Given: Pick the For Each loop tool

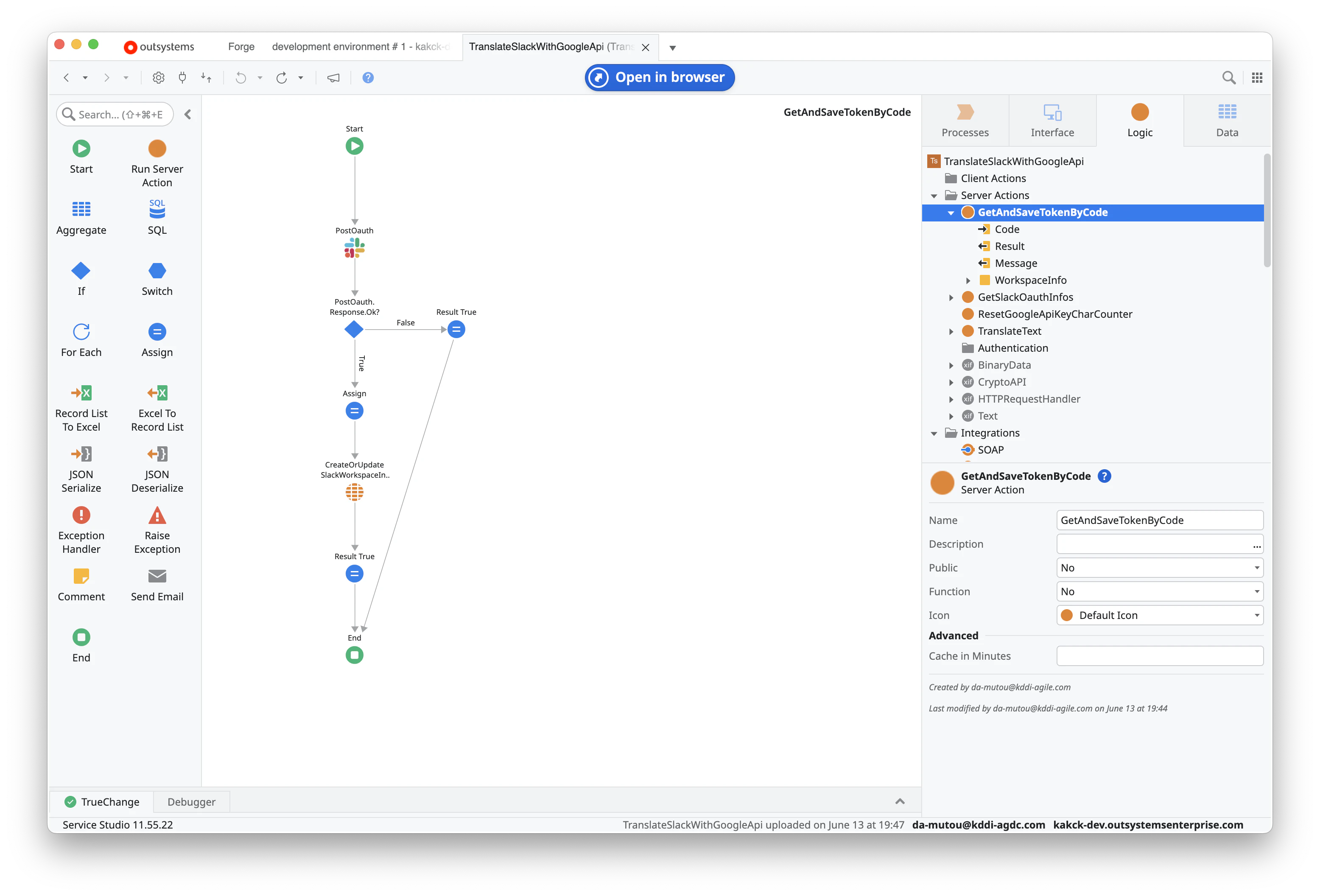Looking at the screenshot, I should pos(81,340).
